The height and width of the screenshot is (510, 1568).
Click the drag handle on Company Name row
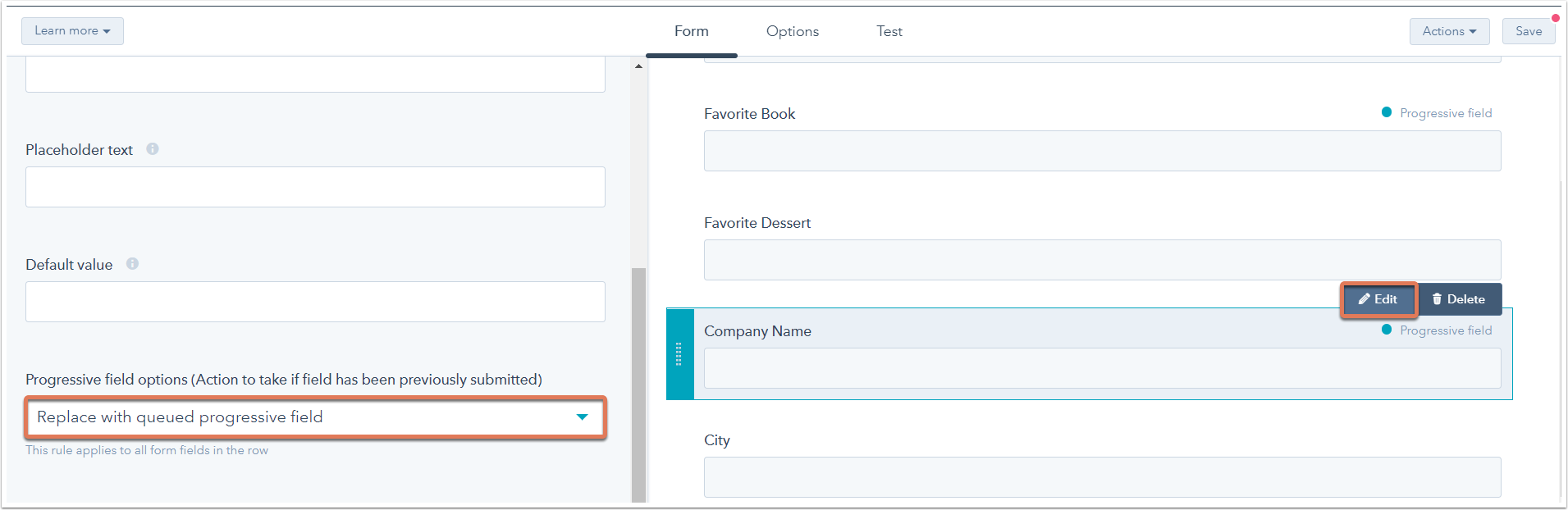tap(679, 354)
